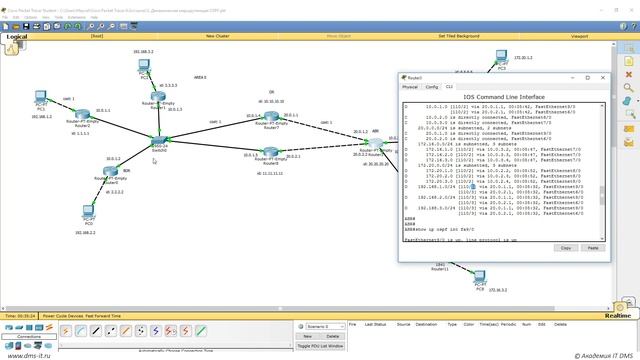Open the Tools menu
This screenshot has height=360, width=640.
(x=59, y=18)
